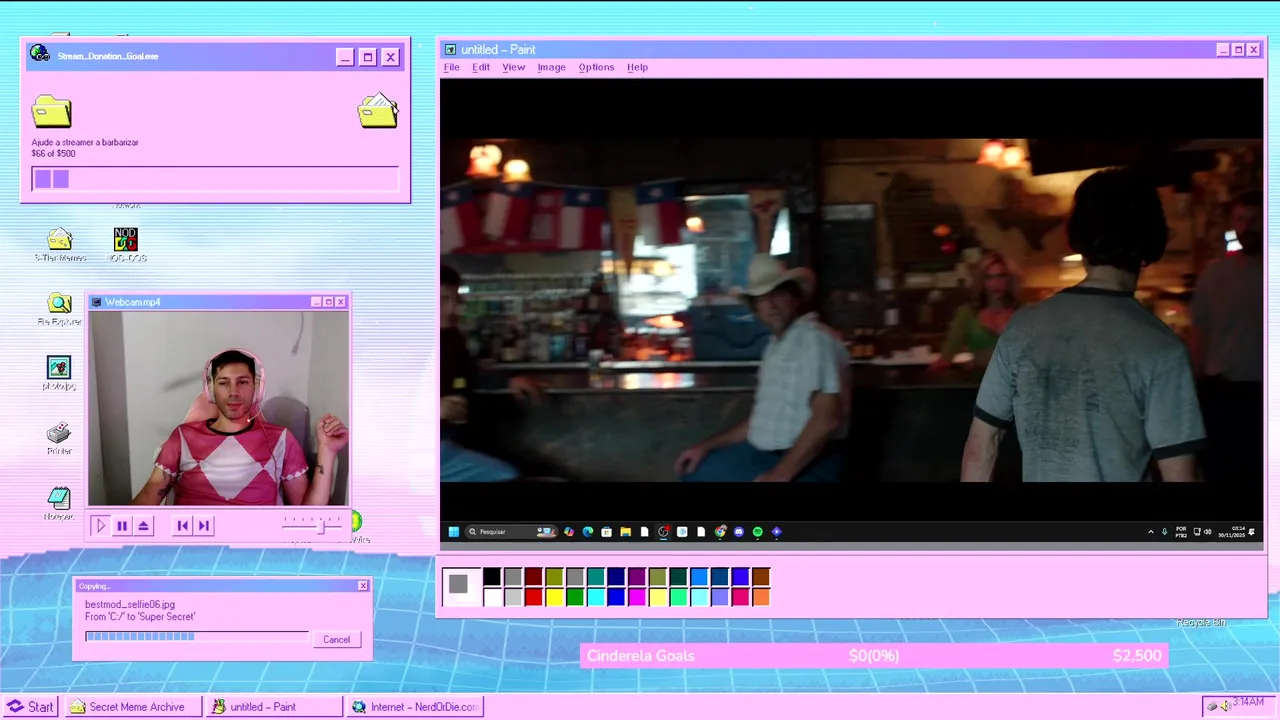Open the notification bell in inner taskbar
The width and height of the screenshot is (1280, 720).
coord(1252,532)
